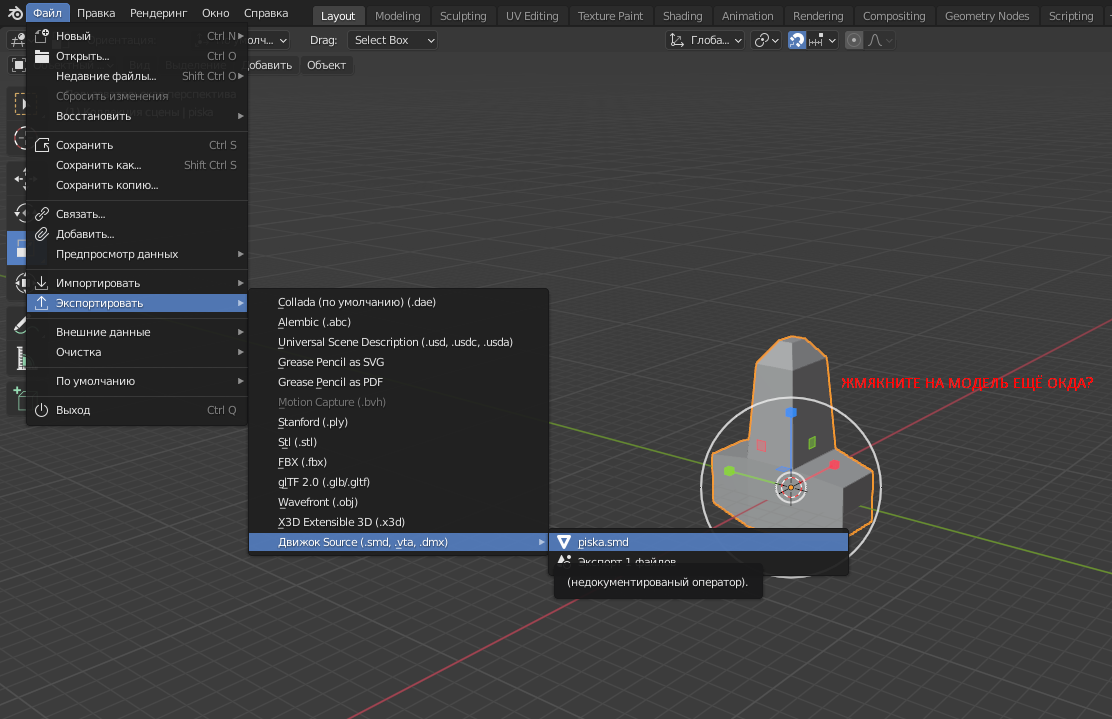
Task: Click the green plane scale gizmo square
Action: point(812,442)
